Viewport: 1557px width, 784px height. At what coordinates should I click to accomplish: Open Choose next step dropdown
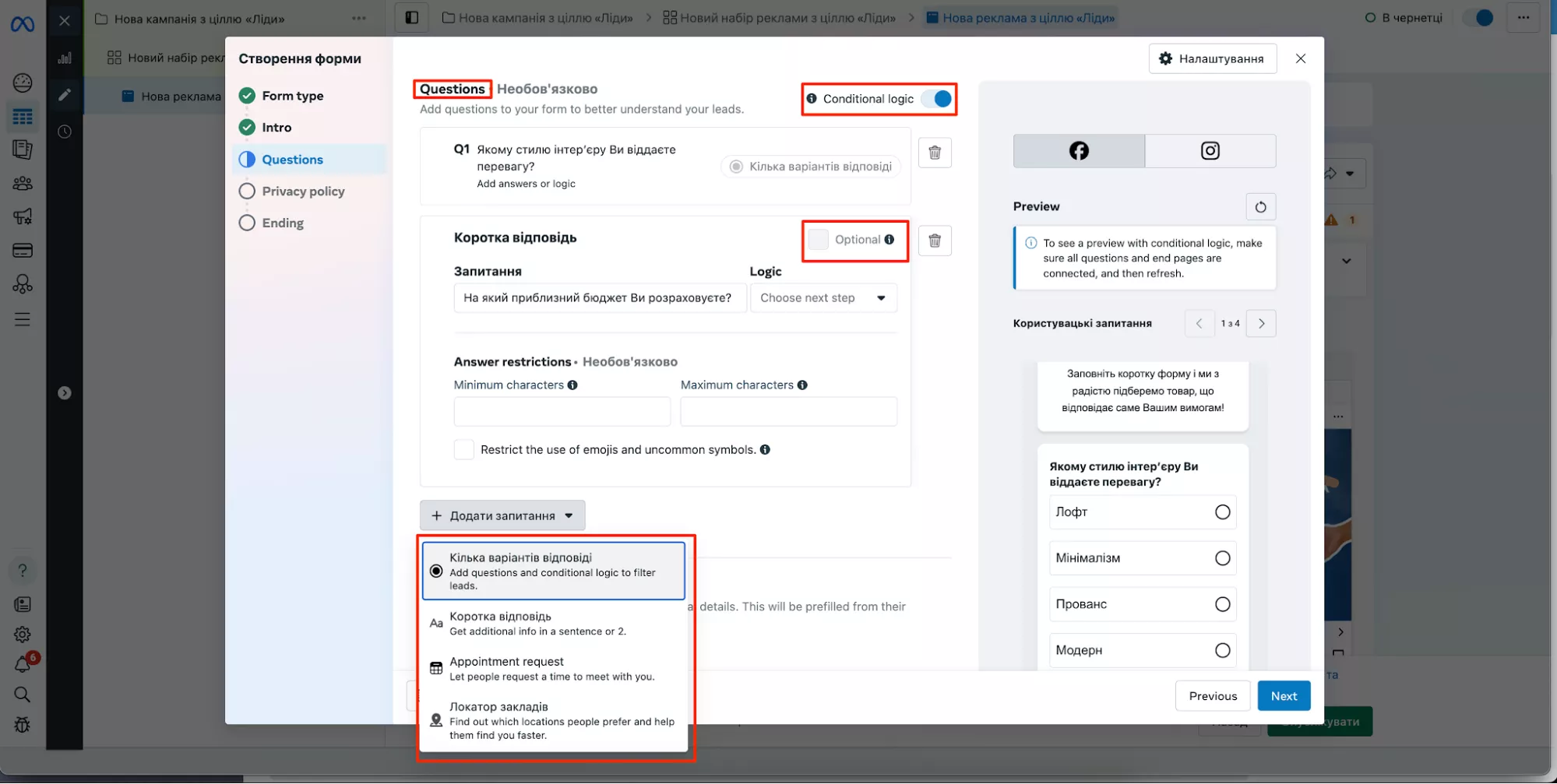click(x=823, y=298)
